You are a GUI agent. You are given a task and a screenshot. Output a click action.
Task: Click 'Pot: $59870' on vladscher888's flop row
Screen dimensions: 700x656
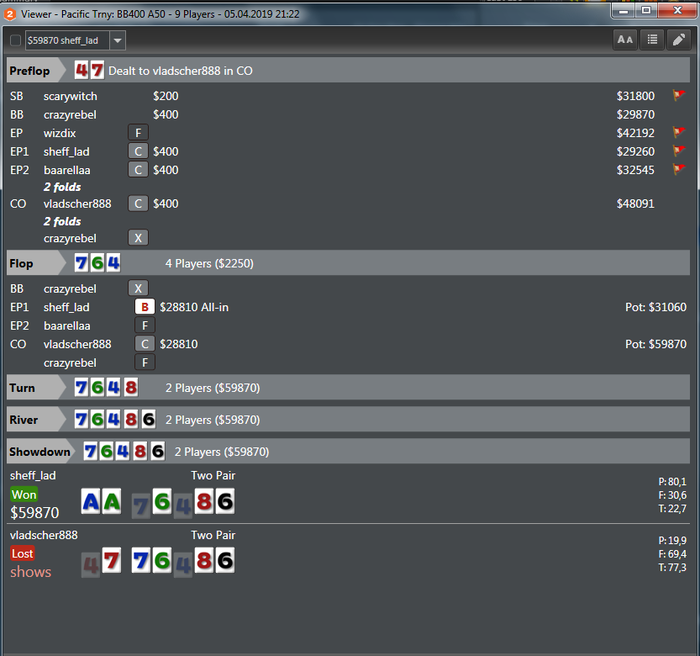(656, 344)
